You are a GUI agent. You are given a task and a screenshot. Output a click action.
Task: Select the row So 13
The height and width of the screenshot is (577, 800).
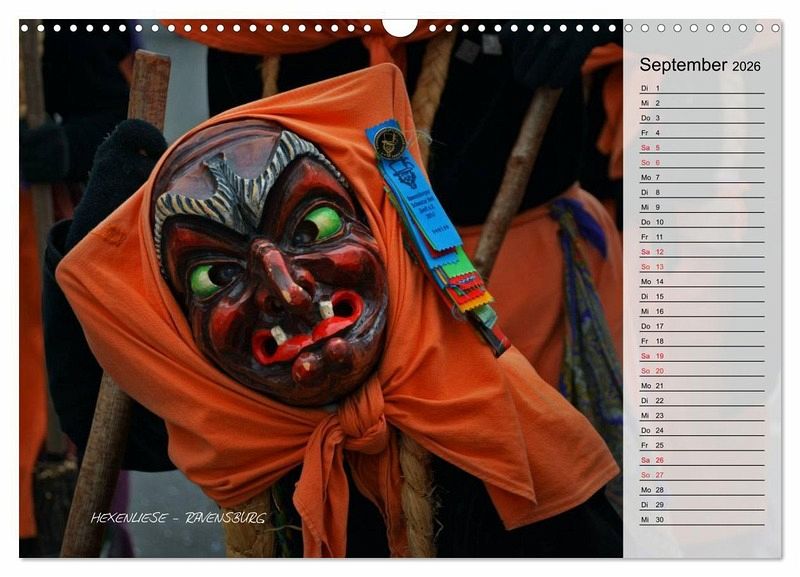pos(702,267)
